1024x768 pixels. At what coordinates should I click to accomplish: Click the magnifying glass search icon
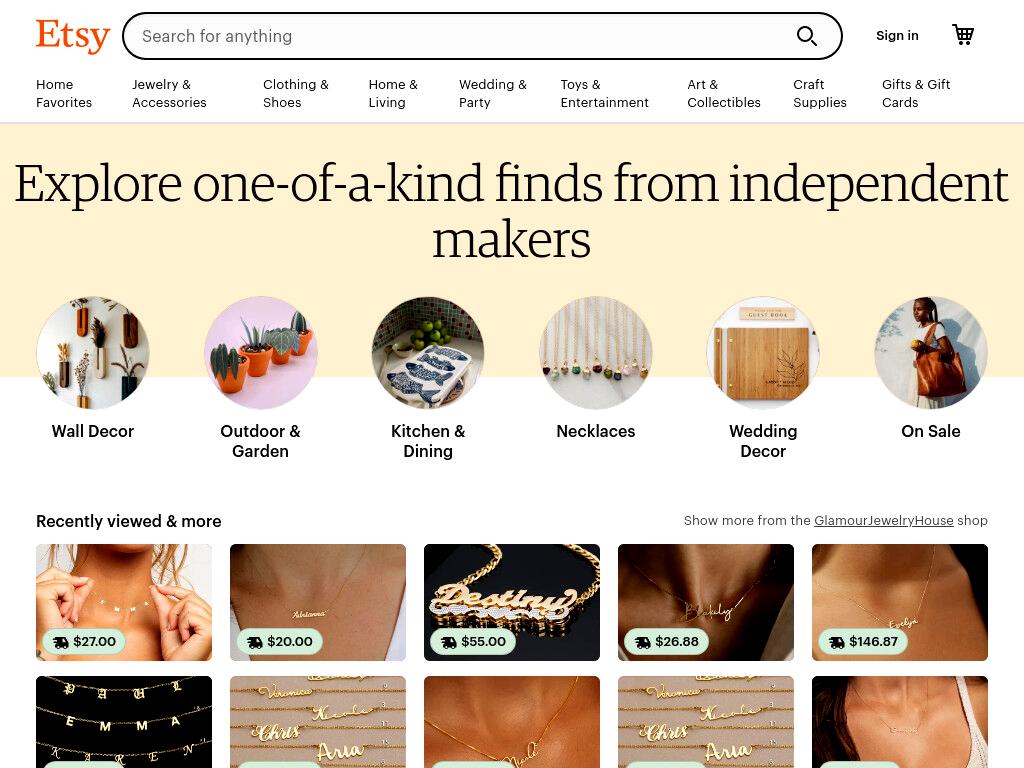tap(807, 36)
